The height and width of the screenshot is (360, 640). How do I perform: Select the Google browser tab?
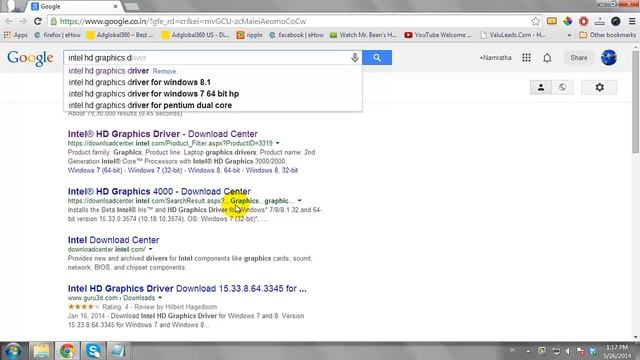click(74, 7)
